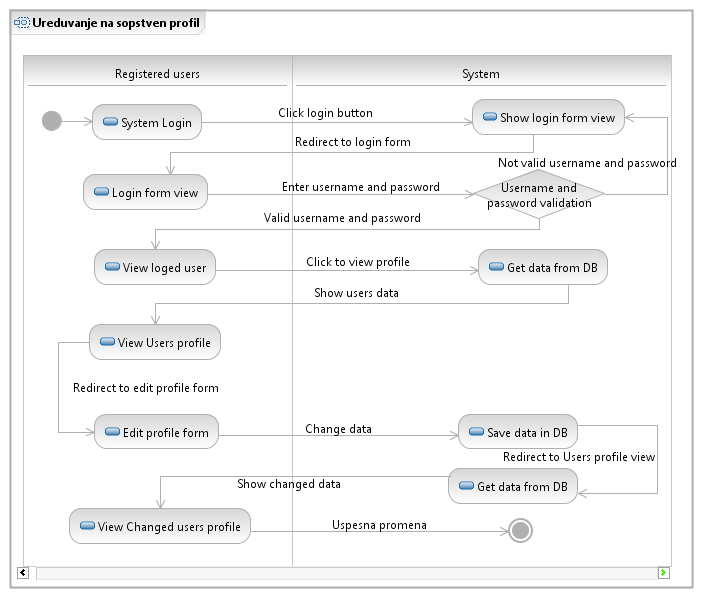The width and height of the screenshot is (706, 599).
Task: Click the Registered users swimlane header
Action: pyautogui.click(x=157, y=74)
